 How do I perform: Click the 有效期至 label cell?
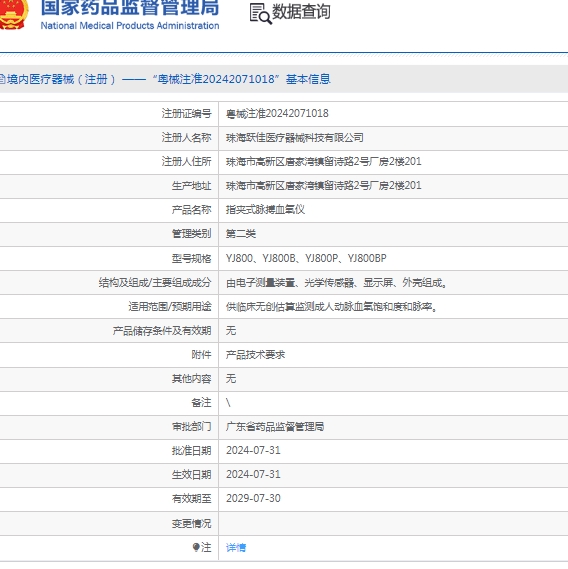click(109, 499)
